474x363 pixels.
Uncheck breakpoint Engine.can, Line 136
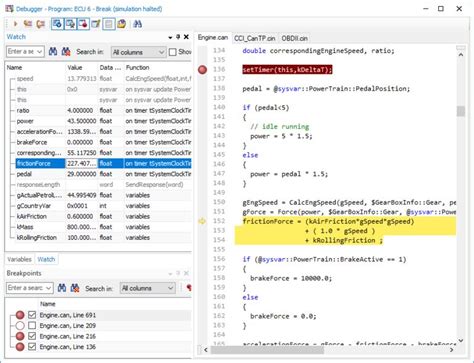click(x=32, y=347)
